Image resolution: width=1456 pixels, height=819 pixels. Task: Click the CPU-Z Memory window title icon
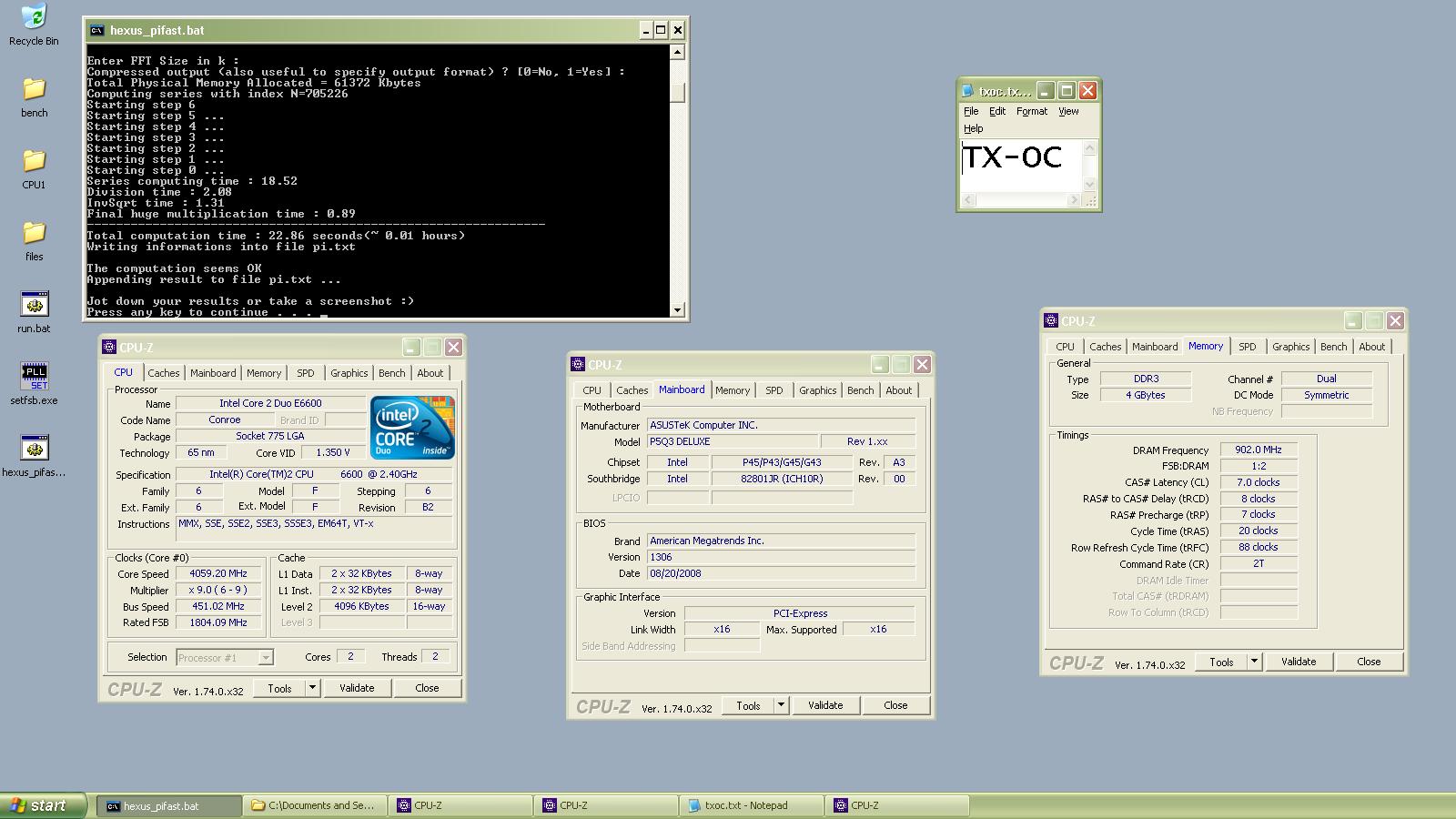(1051, 320)
